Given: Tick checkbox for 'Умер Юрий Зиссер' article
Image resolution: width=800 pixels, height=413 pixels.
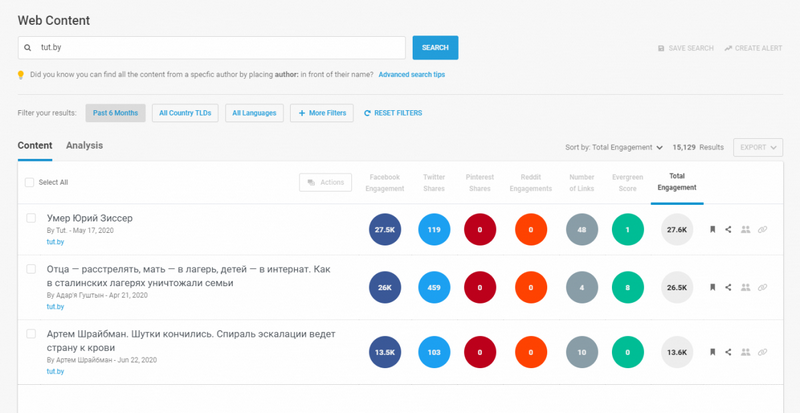Looking at the screenshot, I should [31, 218].
